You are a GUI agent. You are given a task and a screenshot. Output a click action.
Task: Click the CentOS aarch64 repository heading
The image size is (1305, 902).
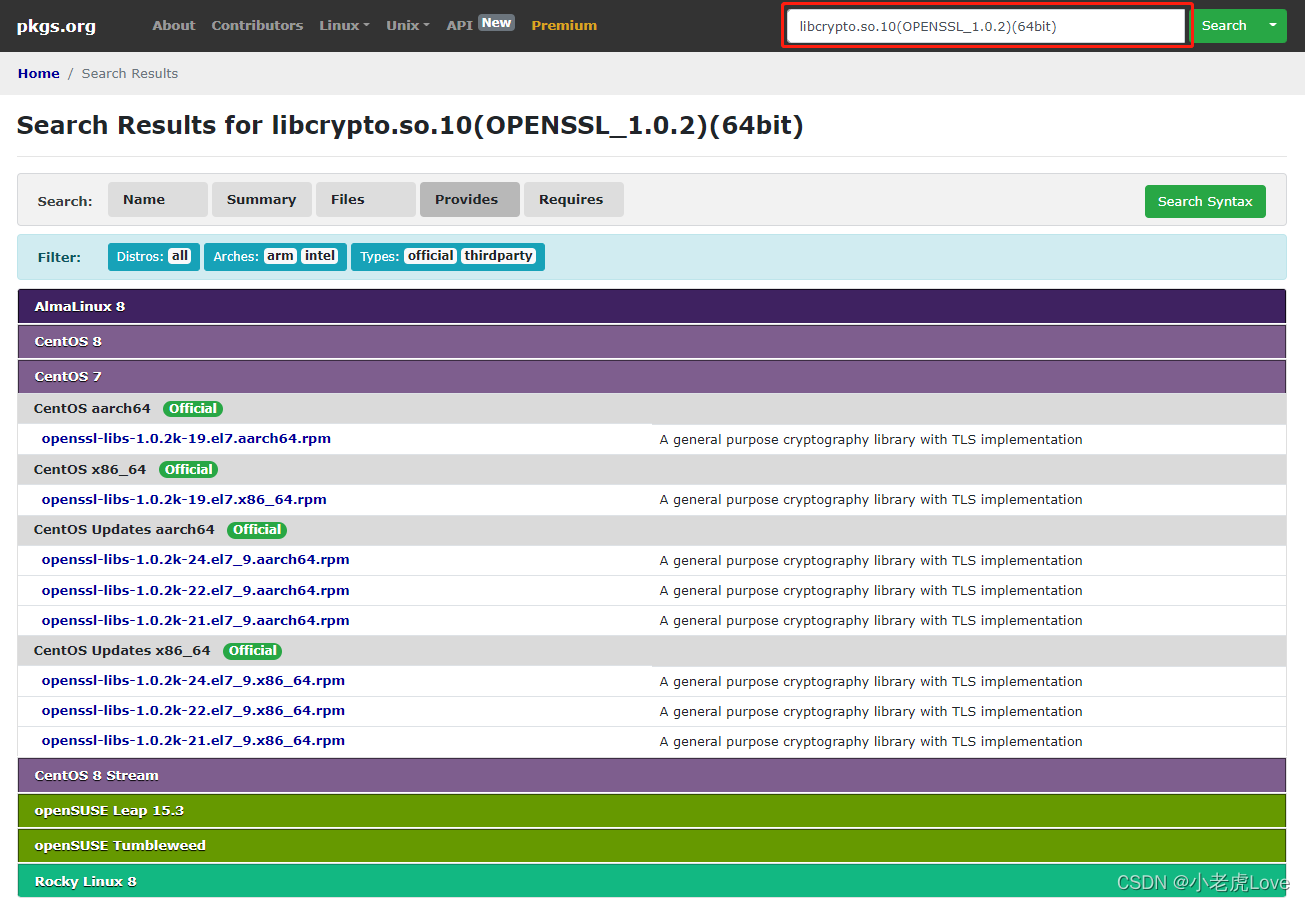pos(92,408)
